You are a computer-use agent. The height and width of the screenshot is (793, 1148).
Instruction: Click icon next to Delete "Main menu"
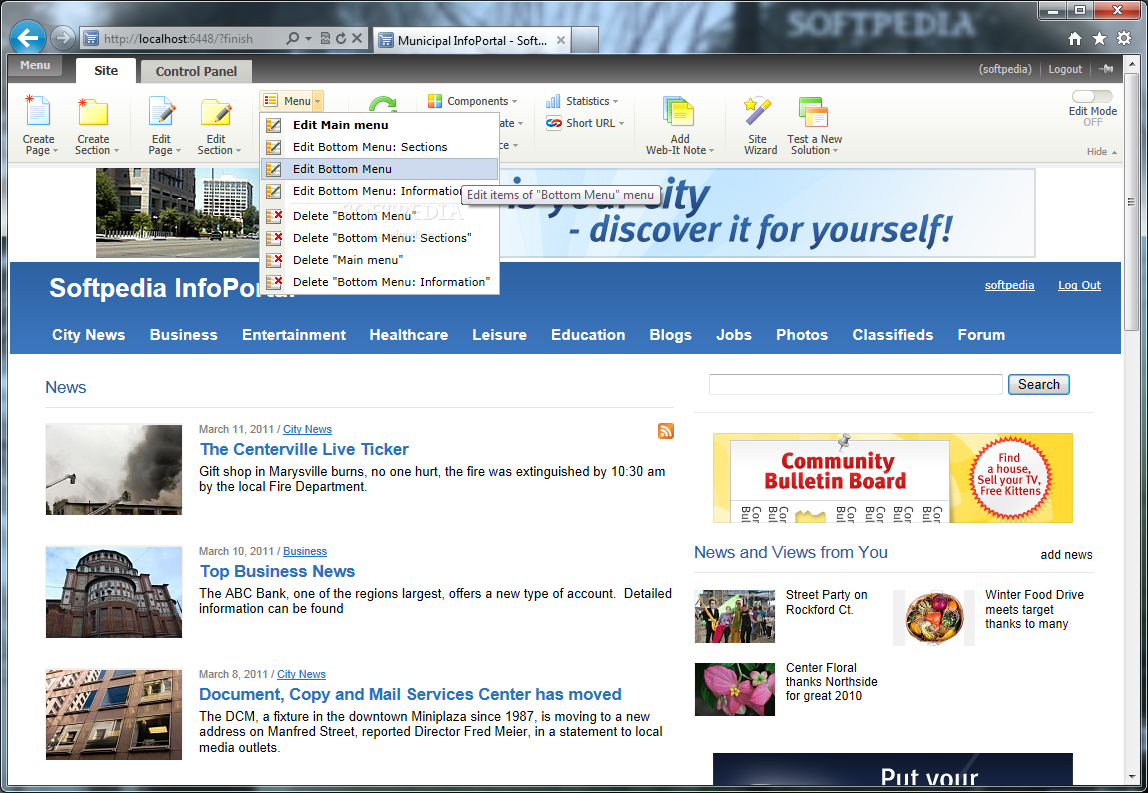coord(274,260)
